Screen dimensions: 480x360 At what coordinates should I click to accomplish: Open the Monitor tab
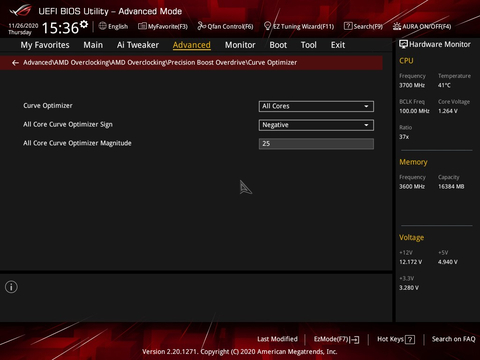pos(240,45)
